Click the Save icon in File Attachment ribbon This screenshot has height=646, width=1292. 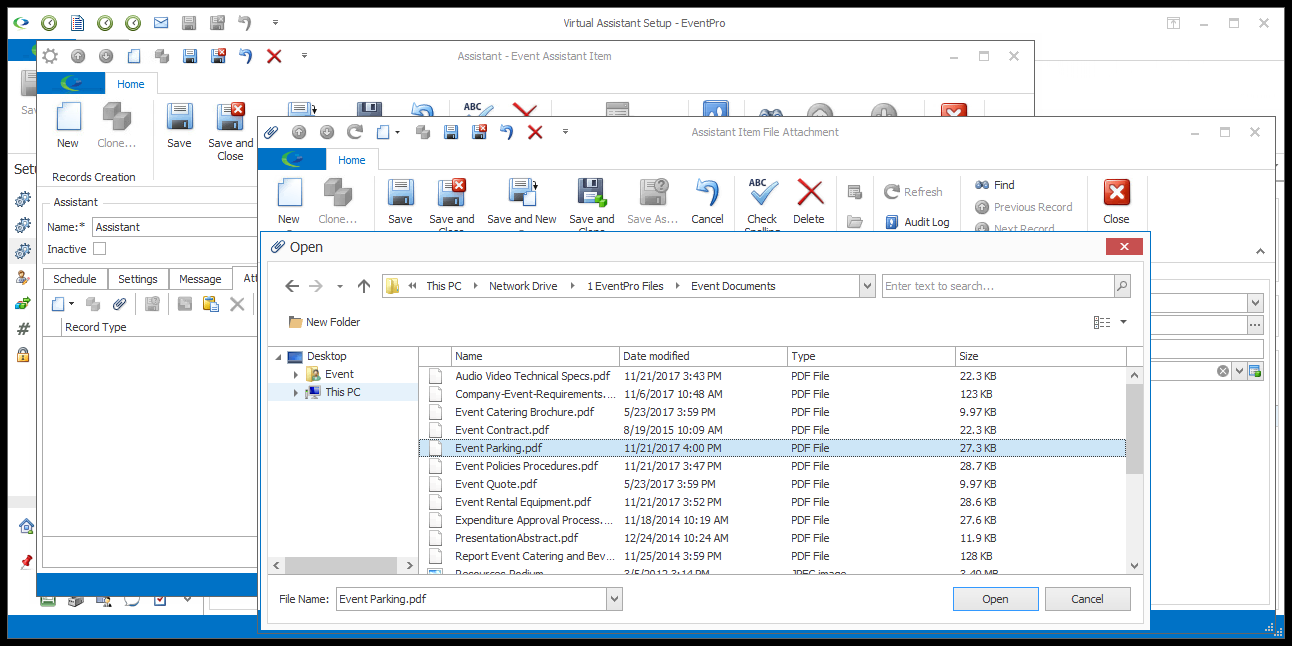[400, 192]
